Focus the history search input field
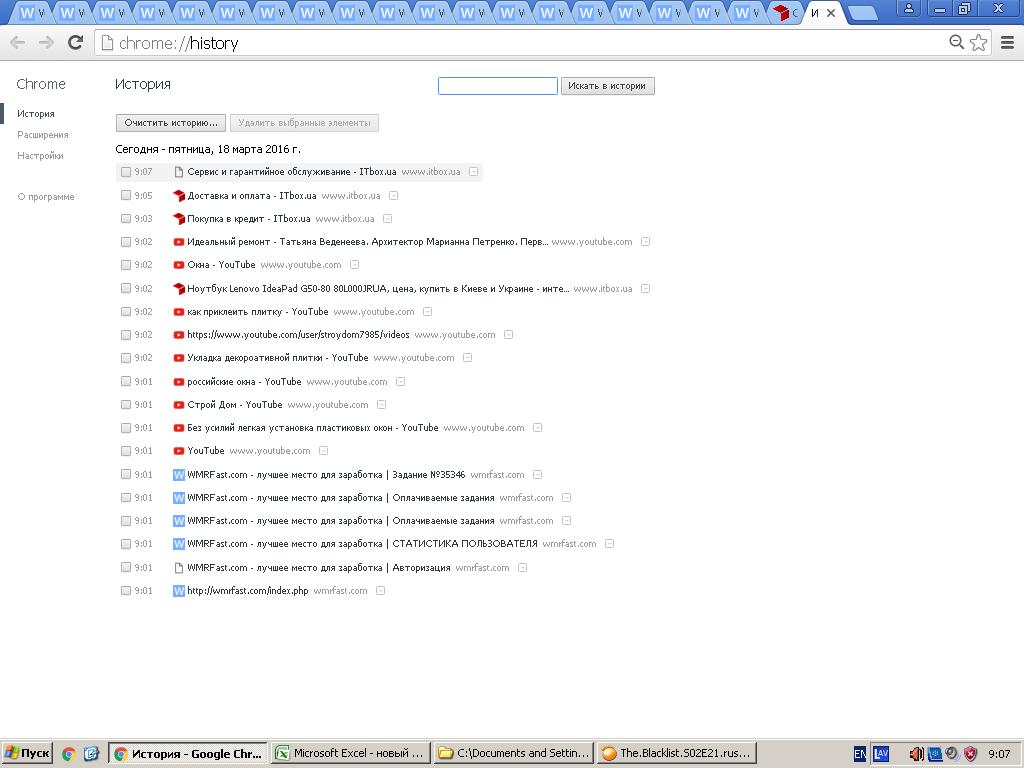This screenshot has width=1024, height=768. click(x=498, y=86)
